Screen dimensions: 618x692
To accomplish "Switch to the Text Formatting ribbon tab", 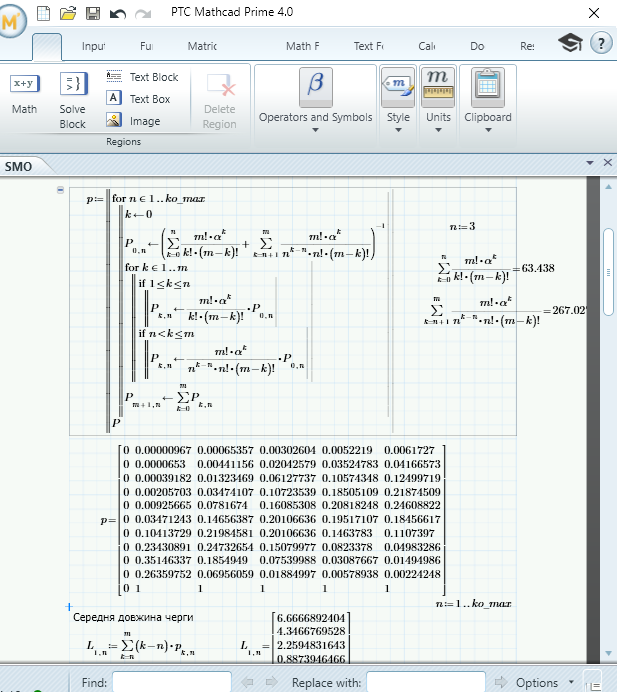I will coord(368,46).
